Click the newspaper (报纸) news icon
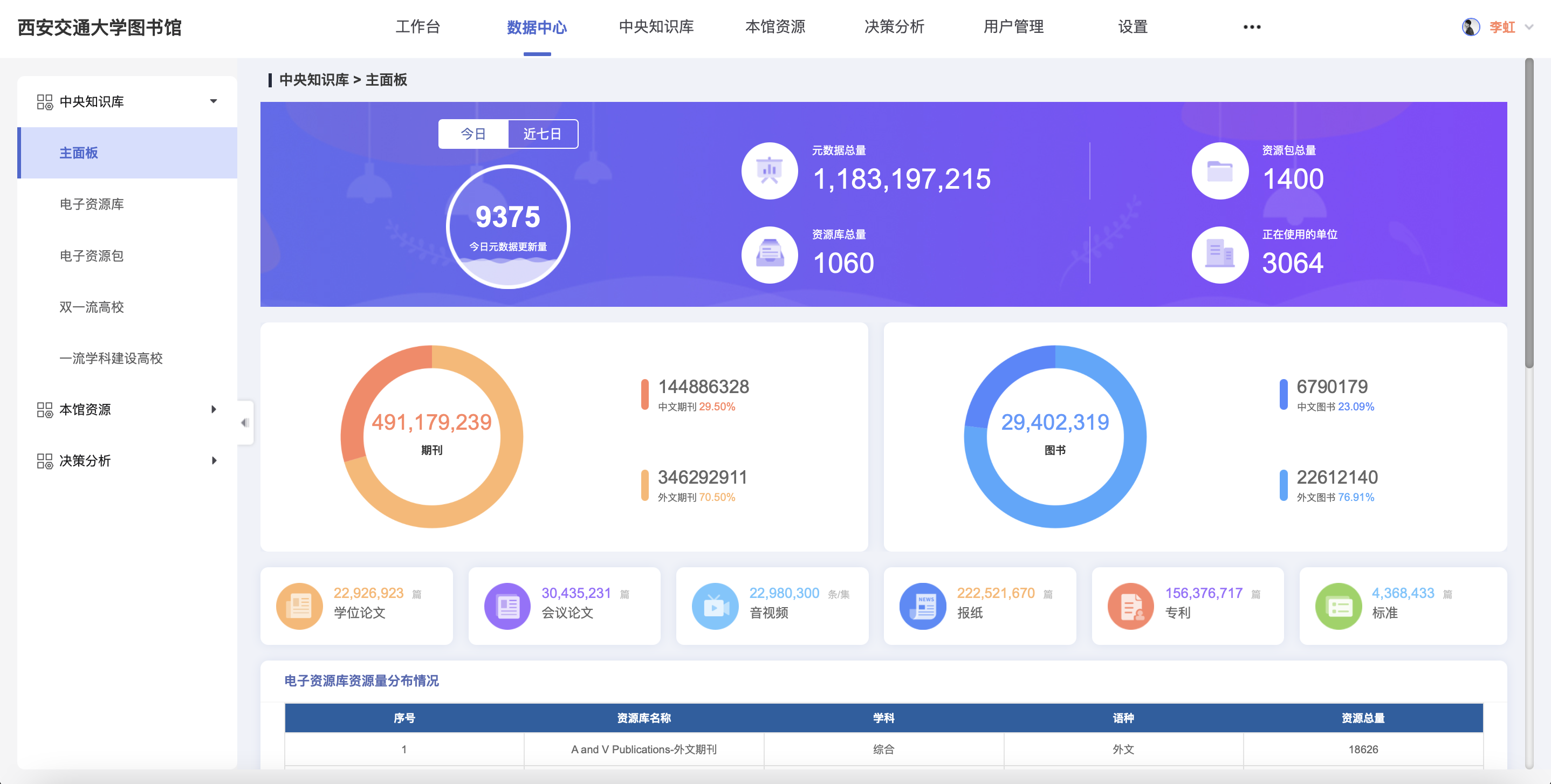This screenshot has width=1551, height=784. (922, 606)
